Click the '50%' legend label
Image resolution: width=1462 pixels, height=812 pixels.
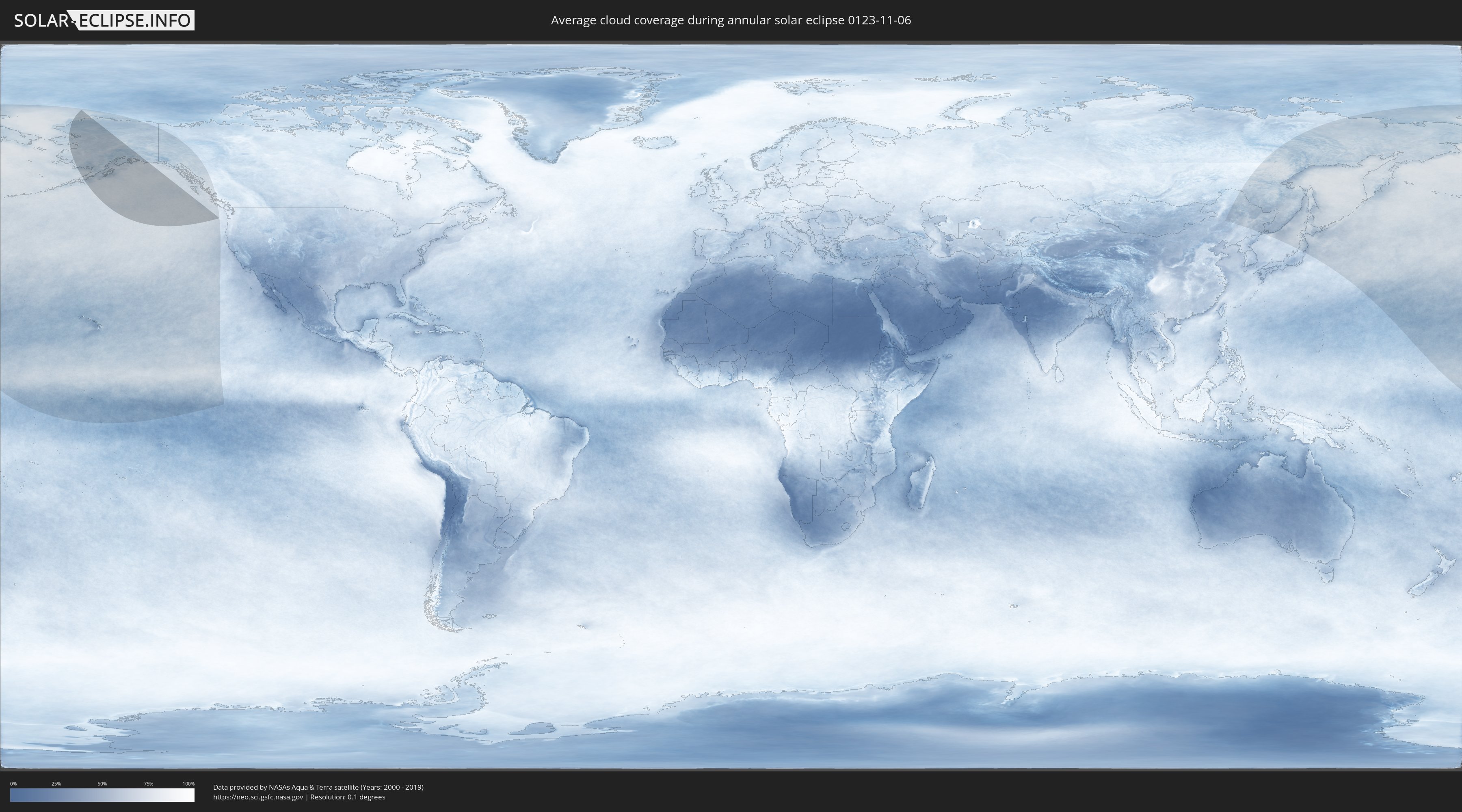(x=102, y=784)
